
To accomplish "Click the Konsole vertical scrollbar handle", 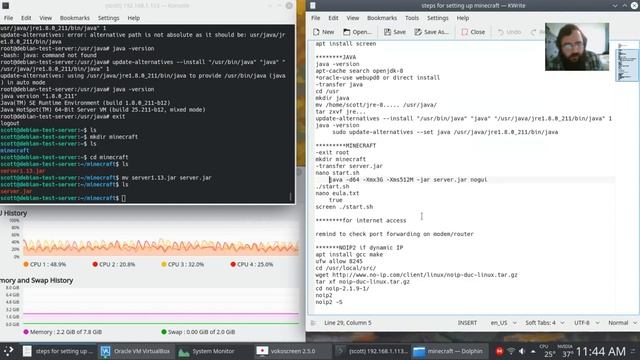I will click(291, 197).
